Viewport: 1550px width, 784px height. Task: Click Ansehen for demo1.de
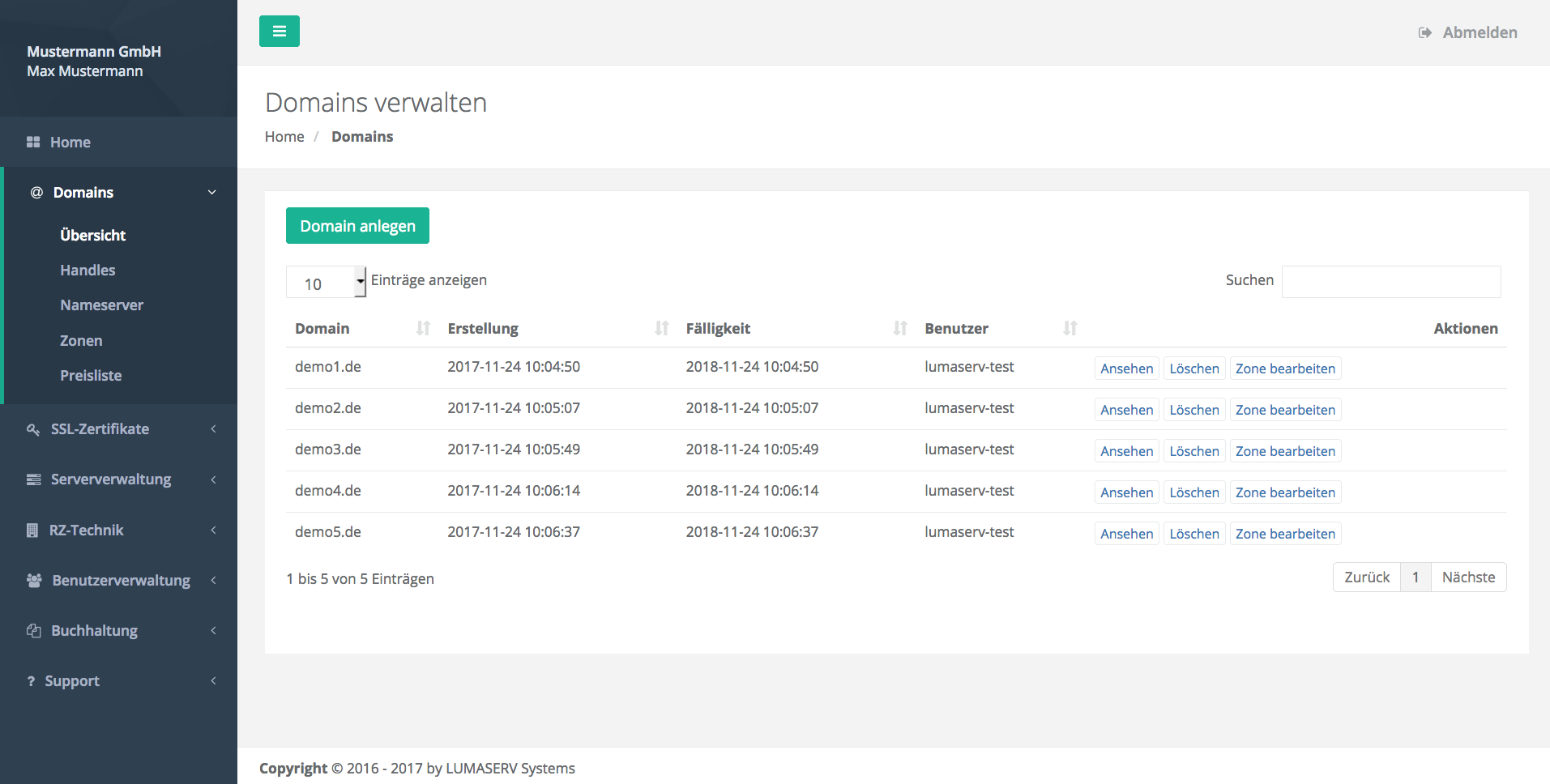click(x=1126, y=369)
